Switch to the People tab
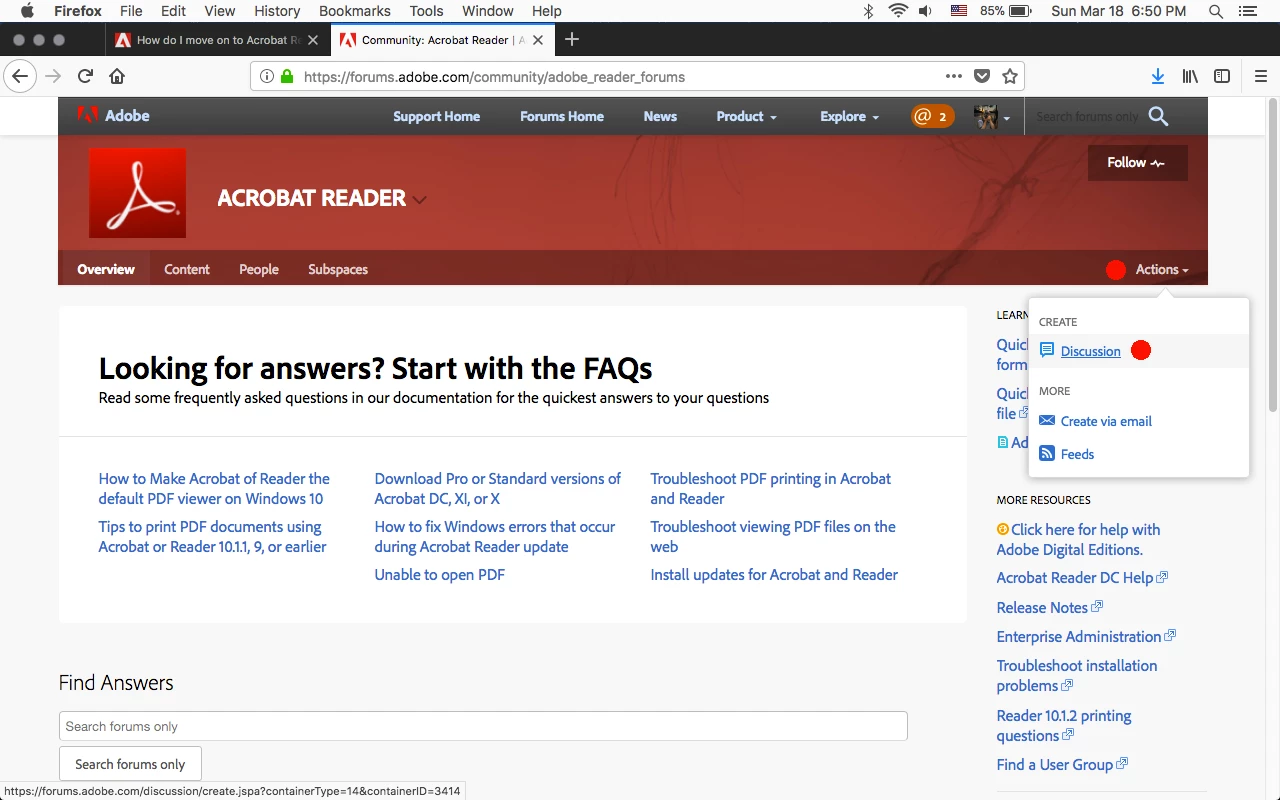1280x800 pixels. pyautogui.click(x=259, y=269)
